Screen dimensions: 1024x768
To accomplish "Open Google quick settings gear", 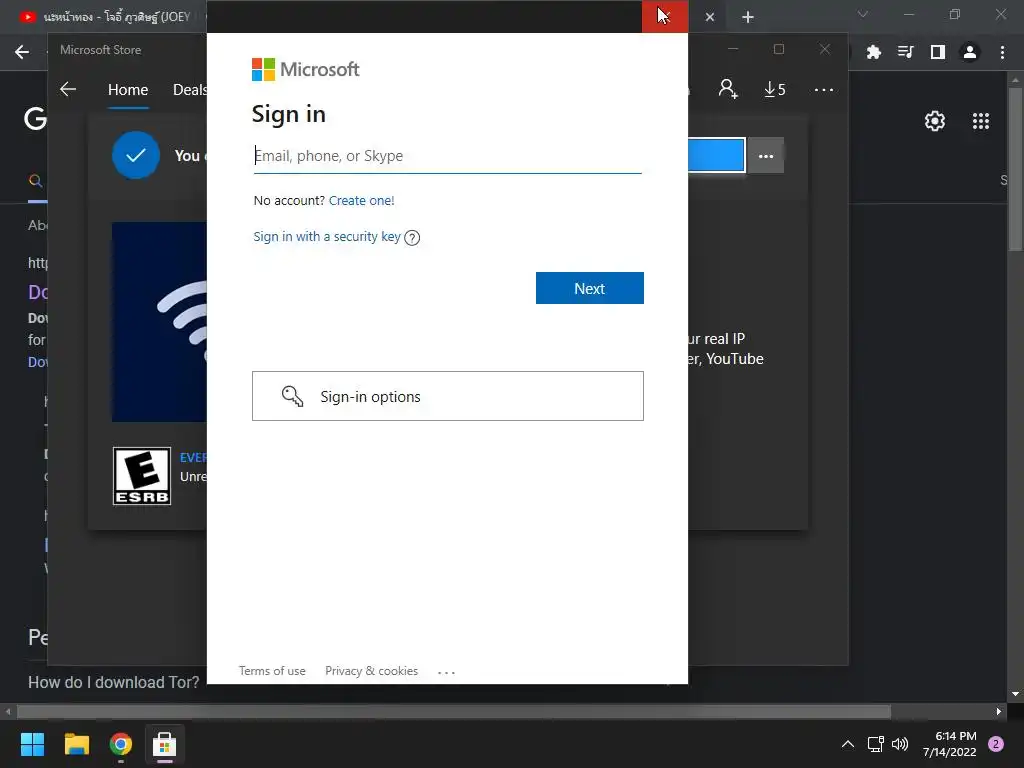I will [x=935, y=121].
